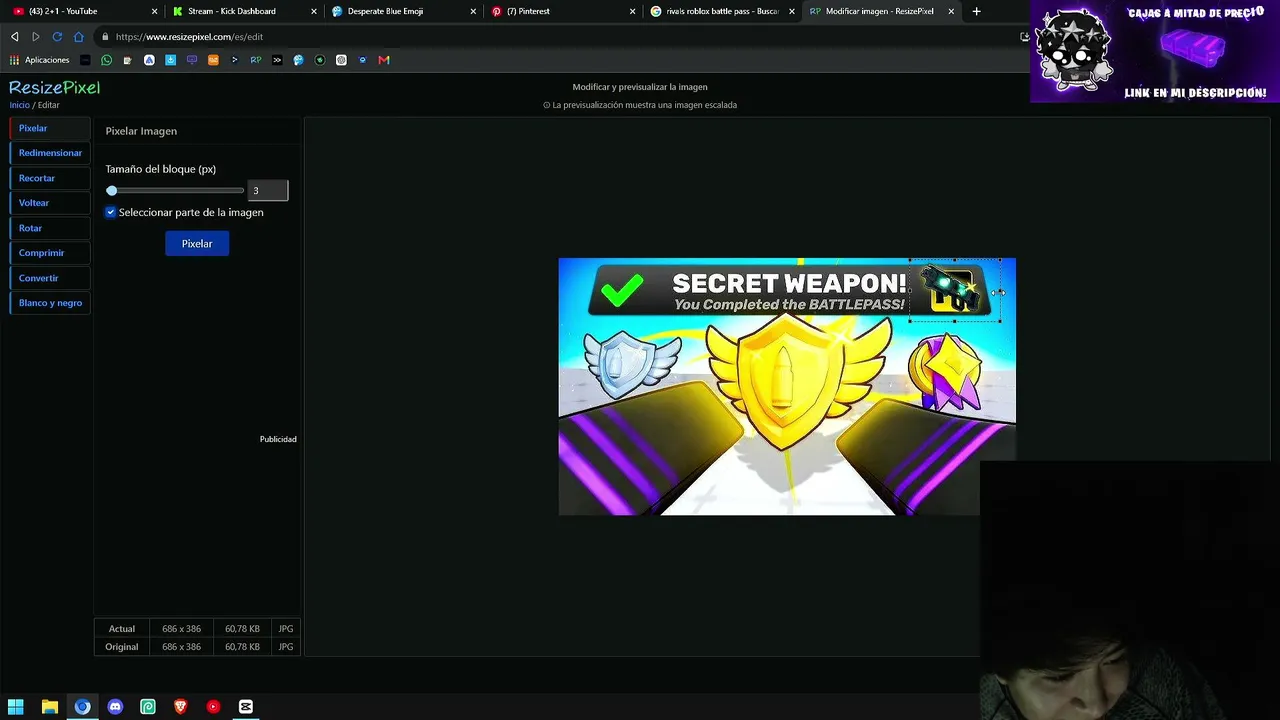Open the blue emoji face bookmark

point(298,60)
